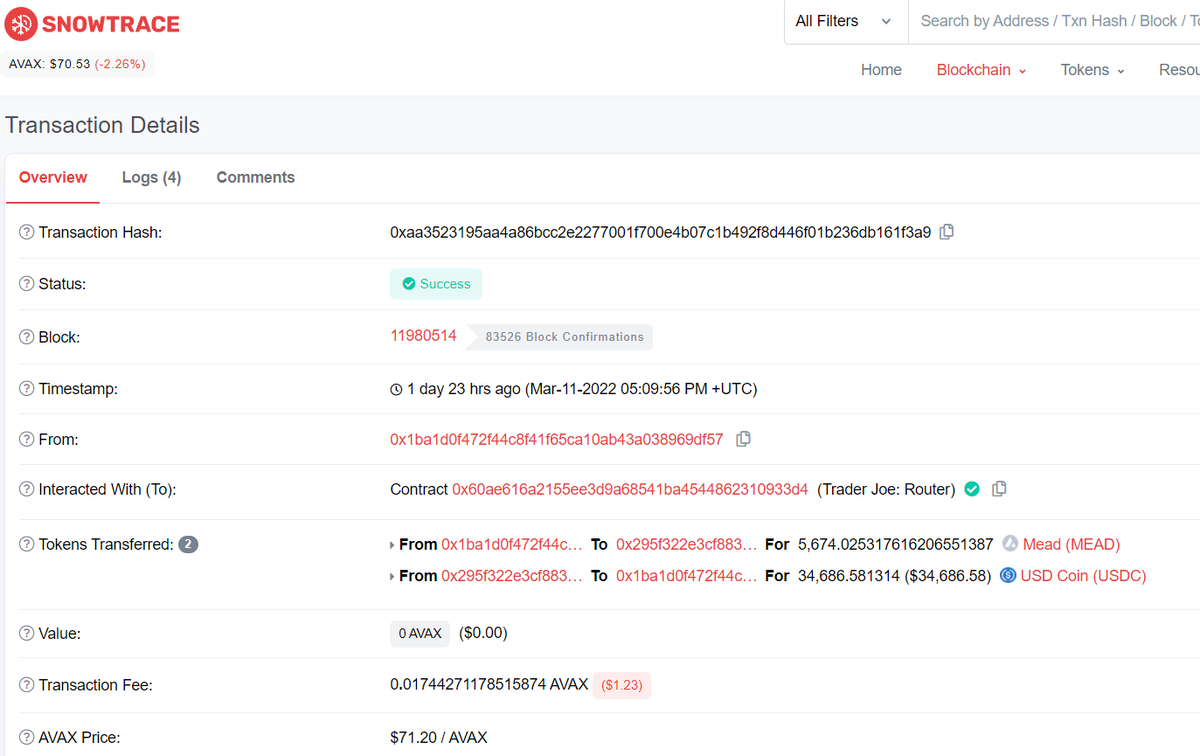Open contract address 0x60ae616a2155ee3d9a68541ba4544862310933d4
This screenshot has height=756, width=1200.
630,489
